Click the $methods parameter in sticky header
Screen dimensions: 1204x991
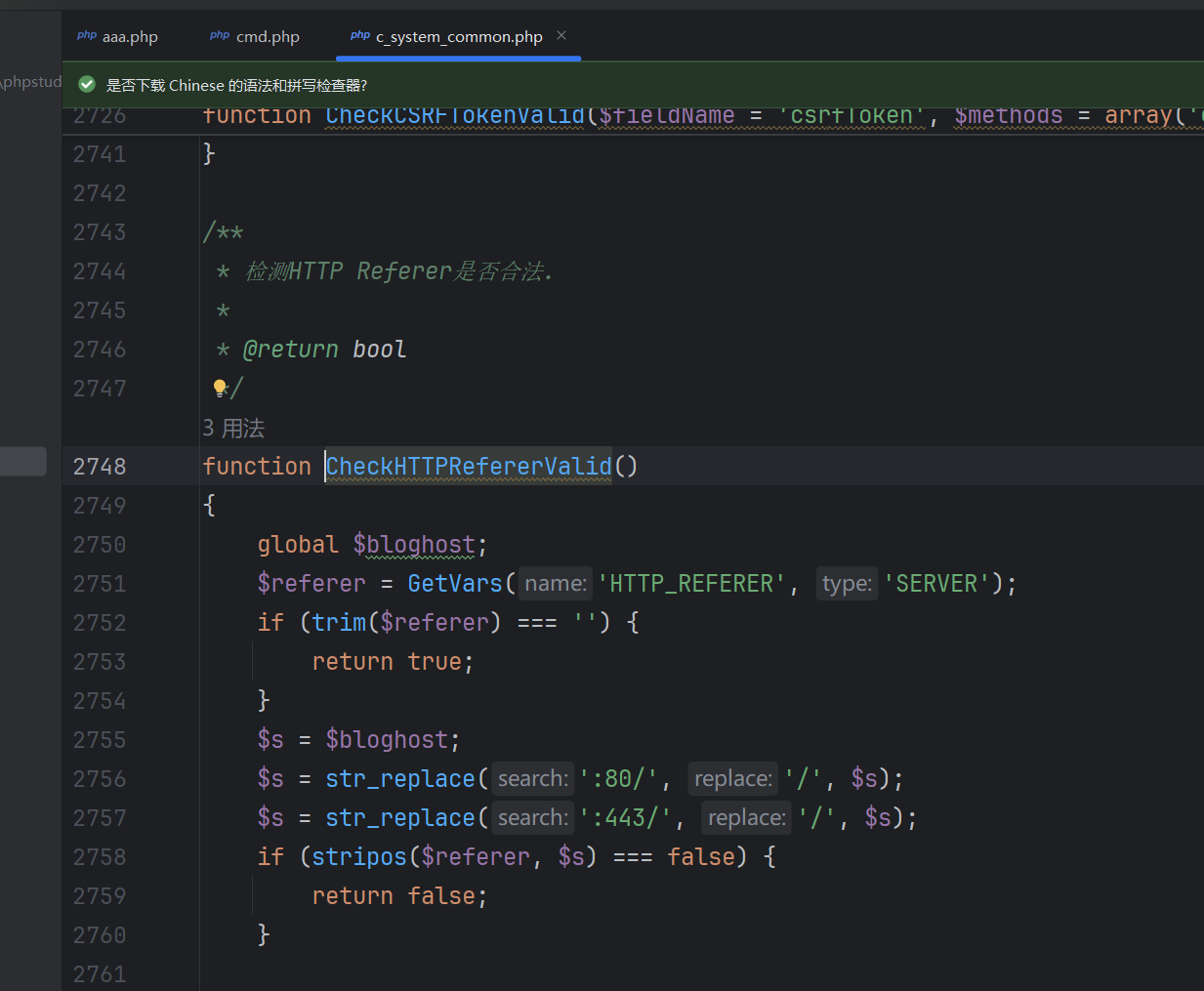(x=1009, y=116)
